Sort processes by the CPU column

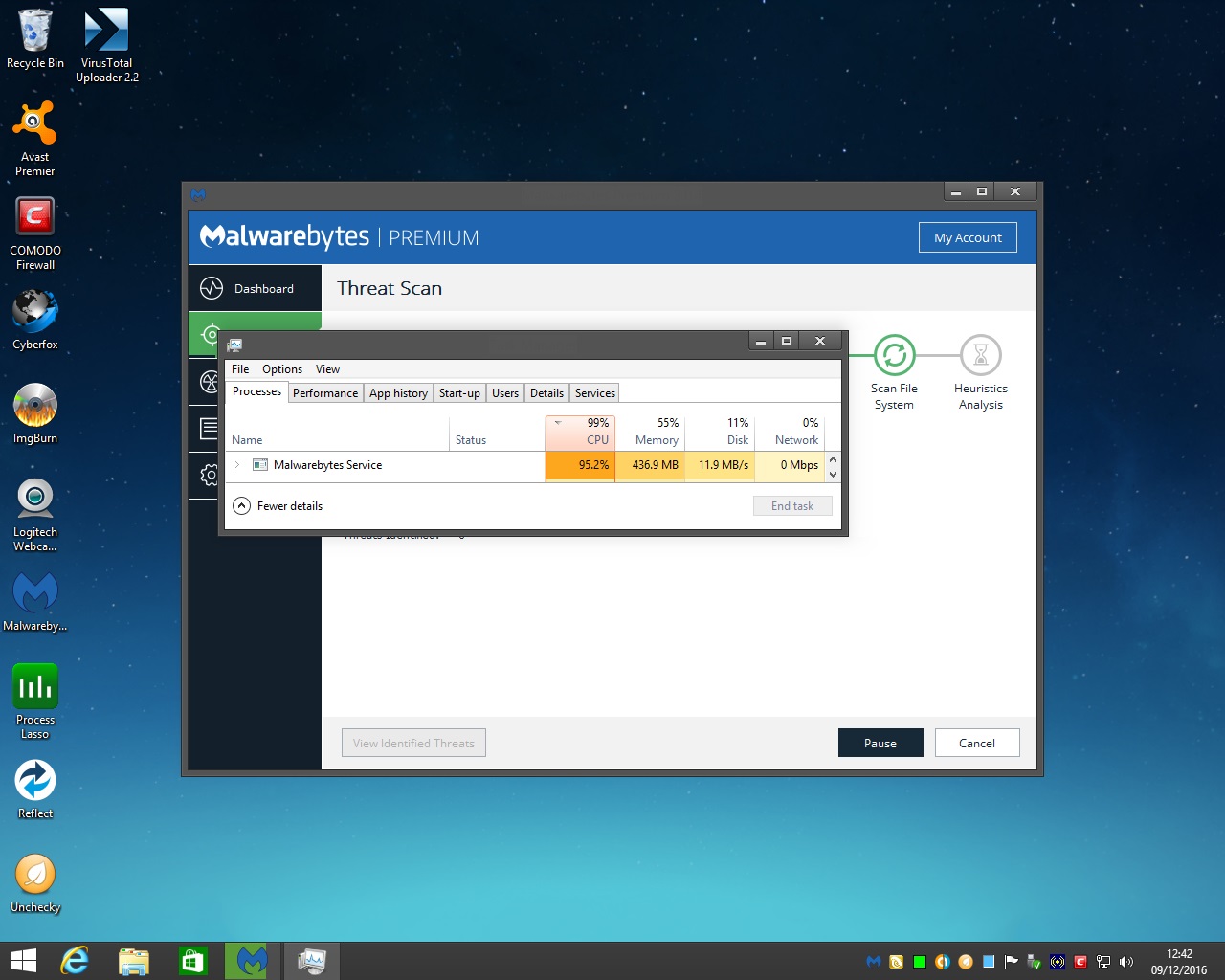[x=580, y=432]
